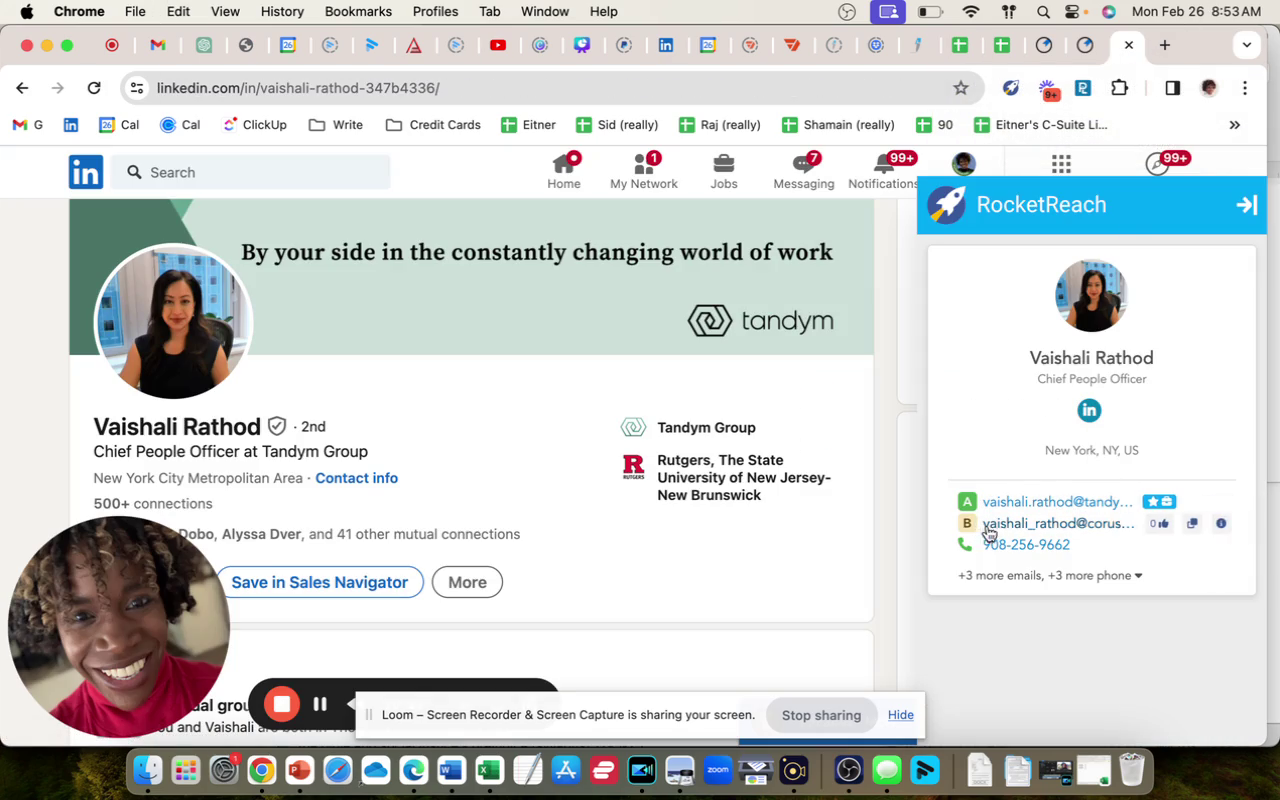The width and height of the screenshot is (1280, 800).
Task: Click the Chrome address bar URL
Action: pyautogui.click(x=298, y=88)
